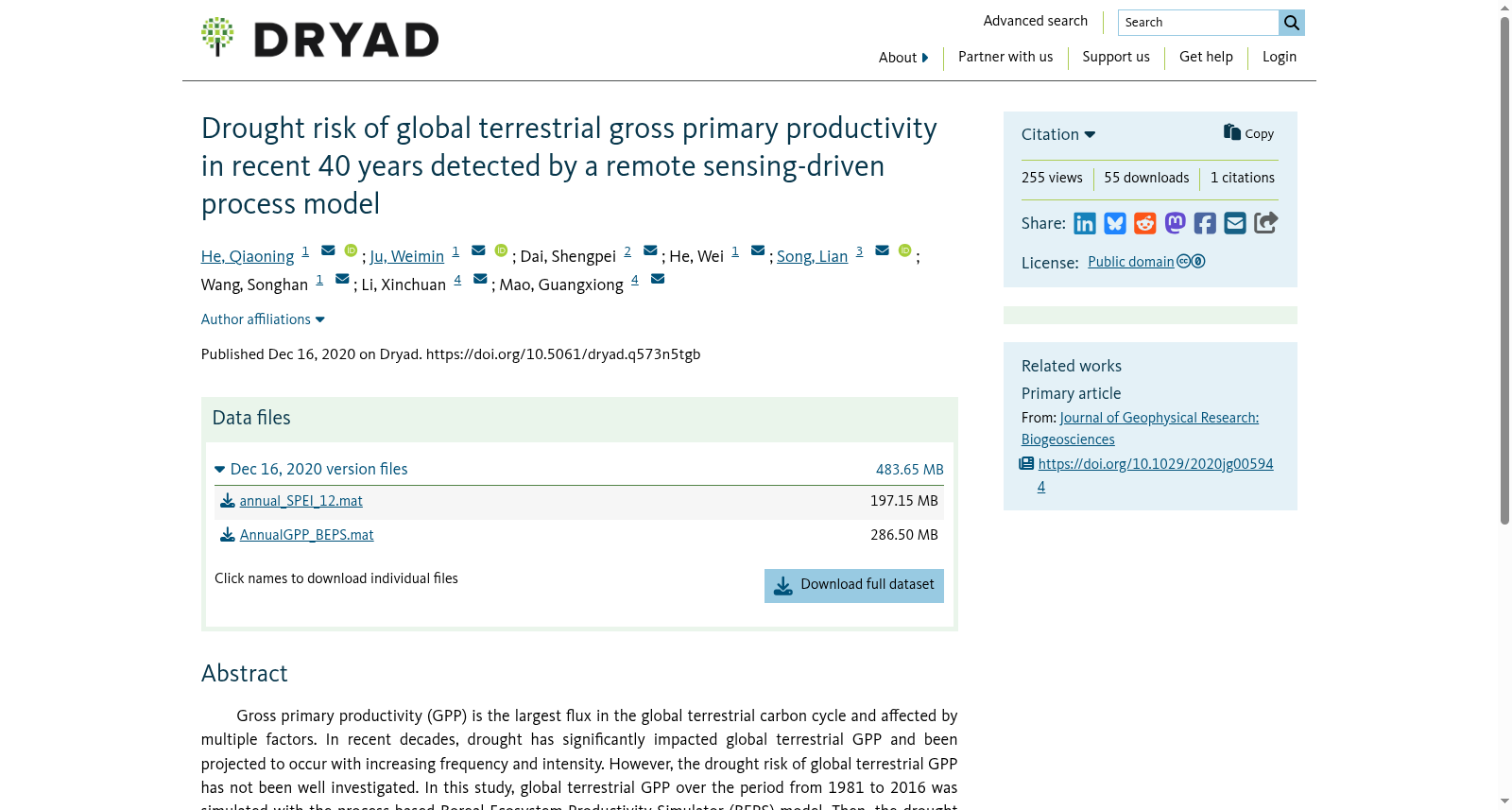Screen dimensions: 1512x810
Task: Expand the Citation dropdown
Action: click(1058, 134)
